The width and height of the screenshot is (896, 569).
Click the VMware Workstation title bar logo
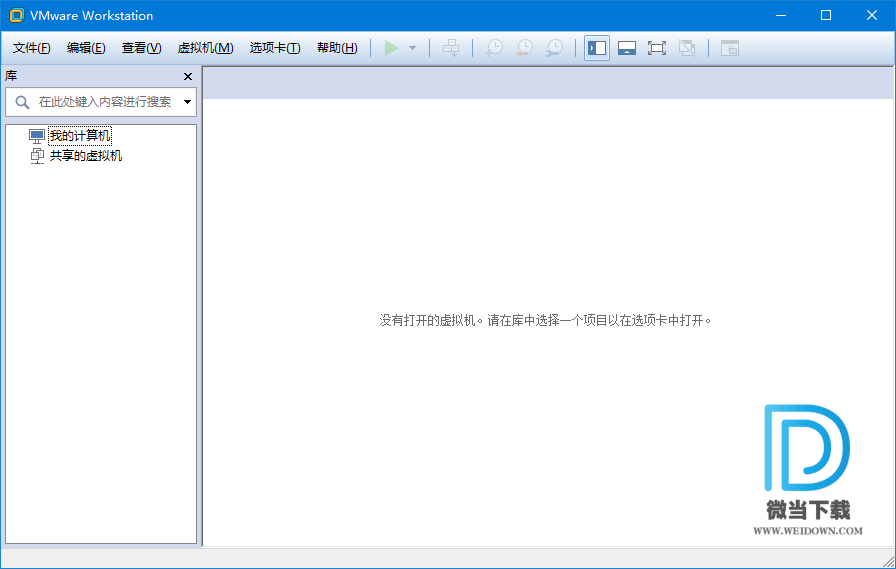17,15
